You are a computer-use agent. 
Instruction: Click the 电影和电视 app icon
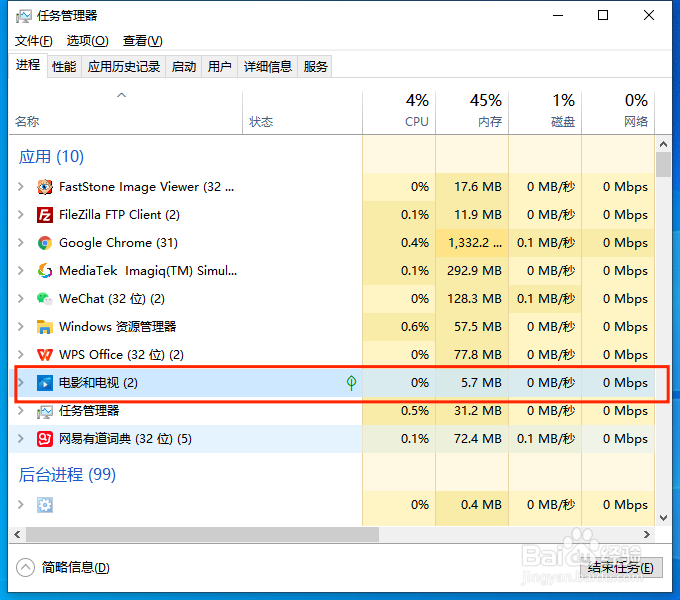[x=45, y=383]
